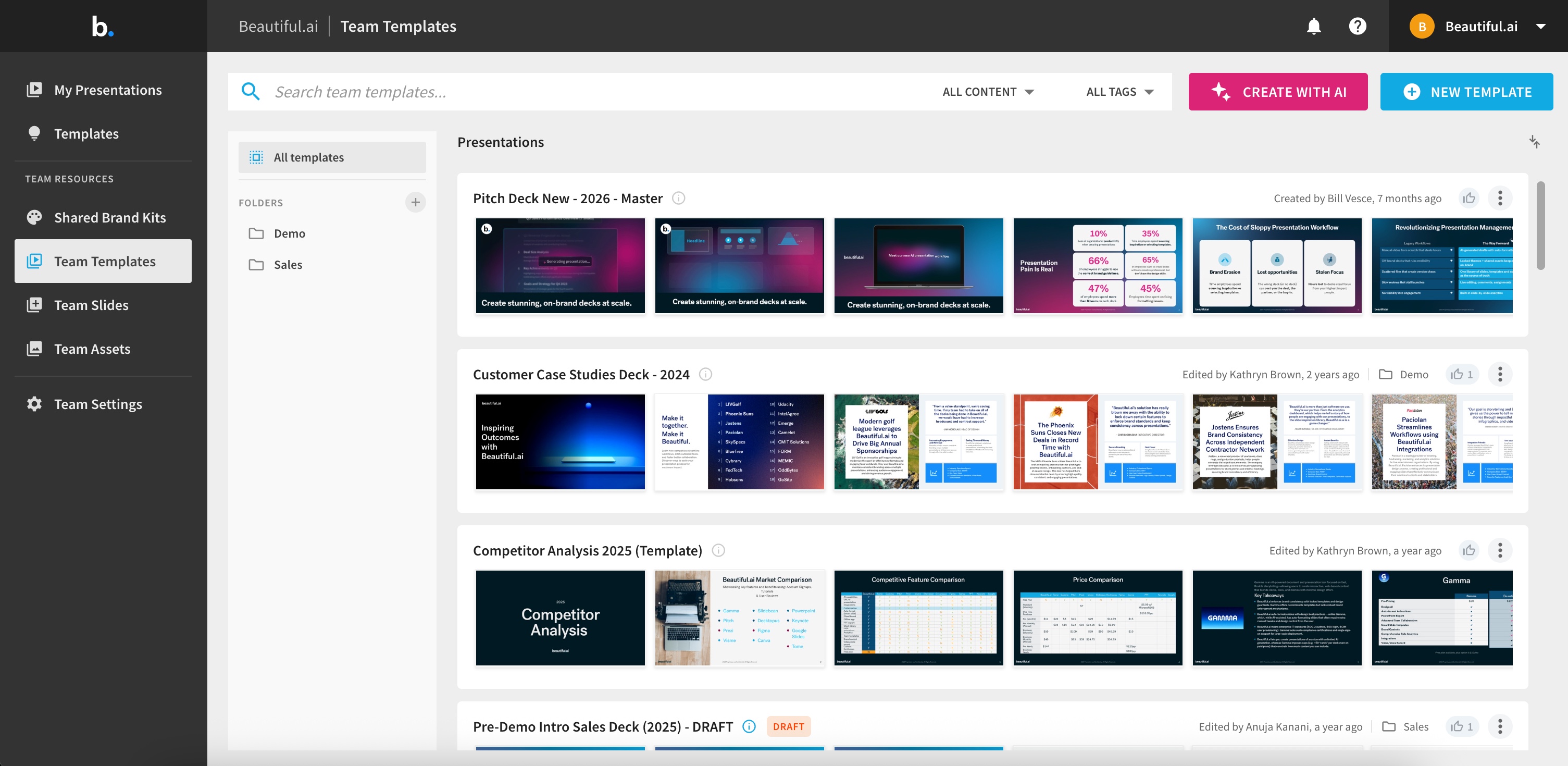Image resolution: width=1568 pixels, height=766 pixels.
Task: Open Revolutionizing Presentation Management slide thumbnail
Action: pyautogui.click(x=1442, y=265)
